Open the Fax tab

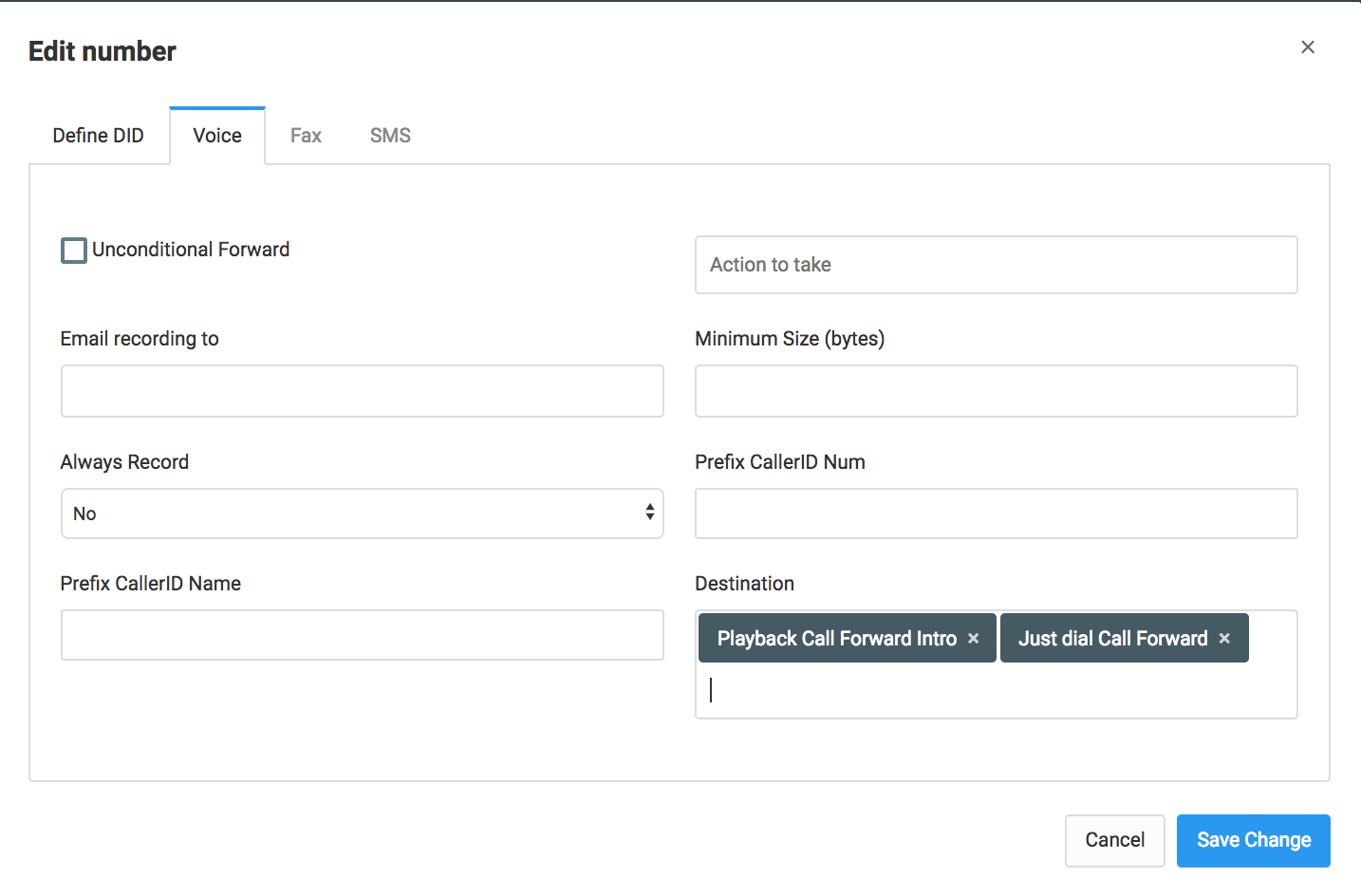pyautogui.click(x=306, y=136)
